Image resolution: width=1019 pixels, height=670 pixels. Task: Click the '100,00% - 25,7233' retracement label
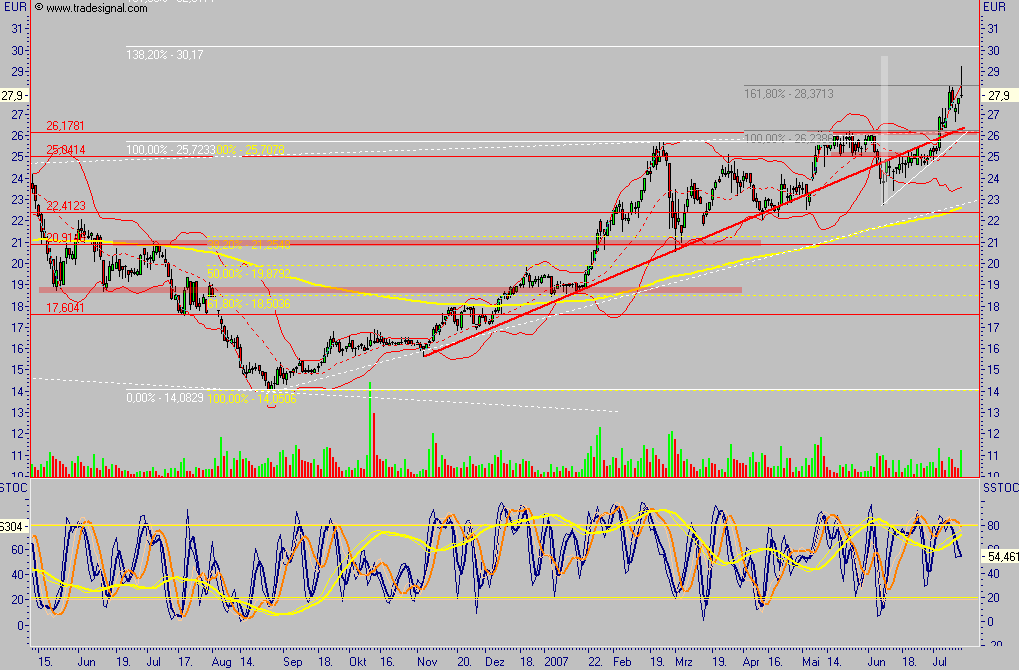click(x=171, y=149)
